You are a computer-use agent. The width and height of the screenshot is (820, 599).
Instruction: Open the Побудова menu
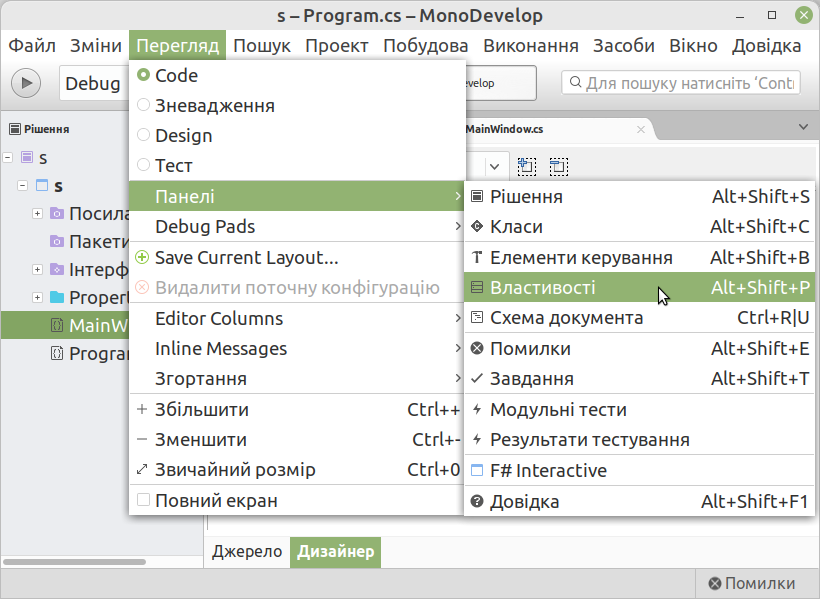coord(426,46)
